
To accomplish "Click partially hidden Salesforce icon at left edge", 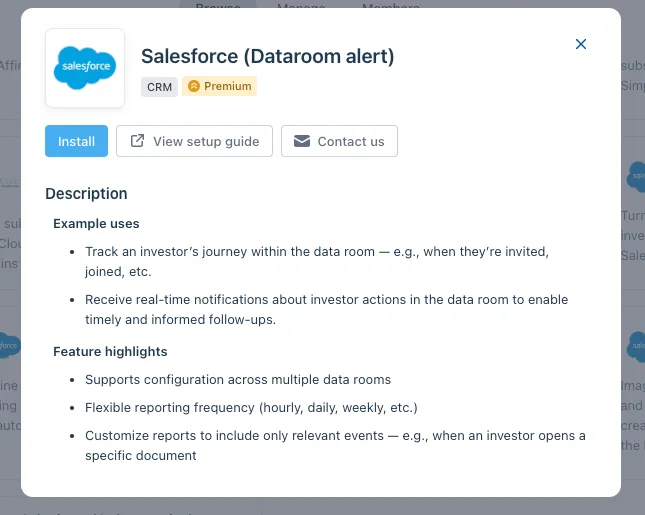I will pos(10,346).
